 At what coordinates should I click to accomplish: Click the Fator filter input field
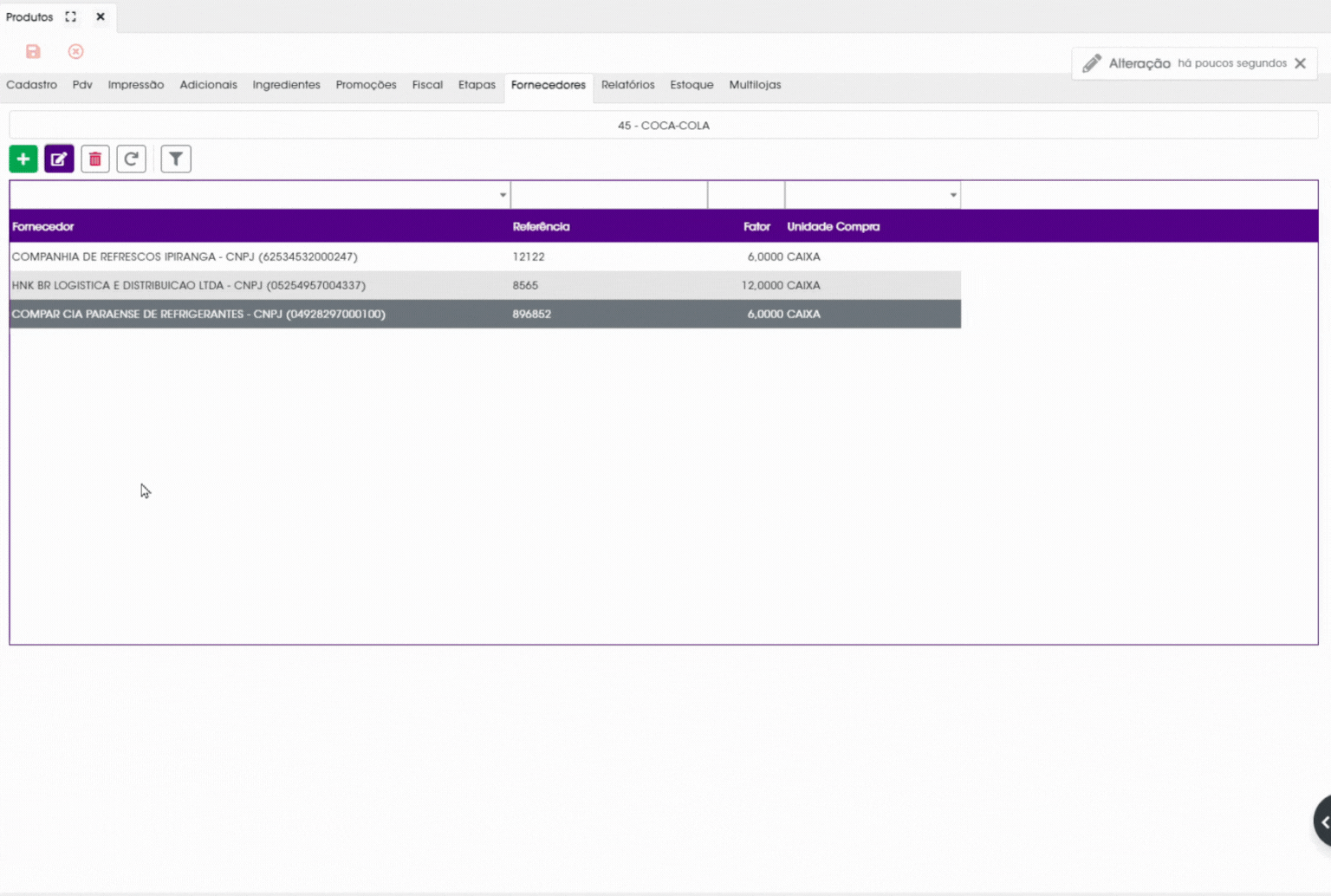[746, 195]
